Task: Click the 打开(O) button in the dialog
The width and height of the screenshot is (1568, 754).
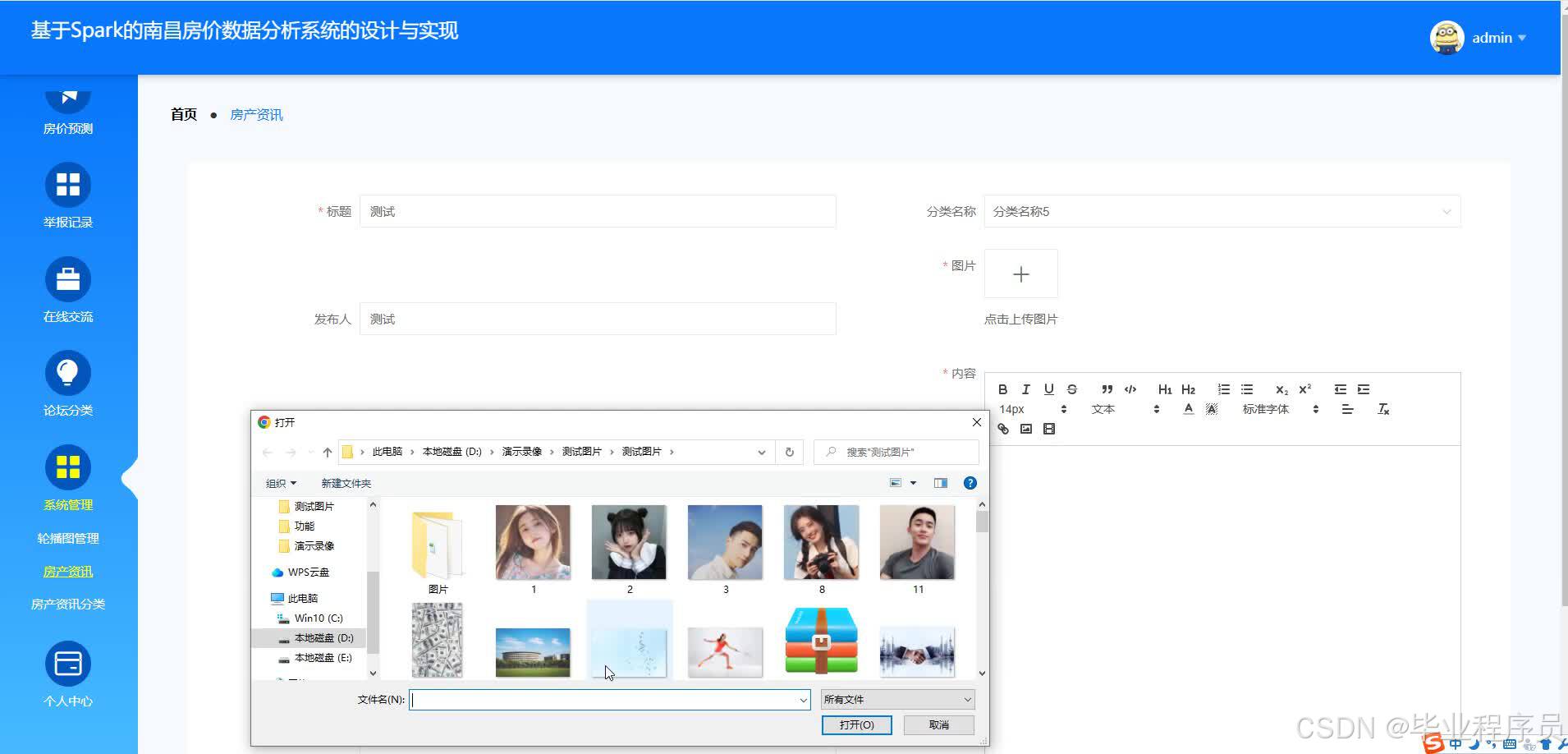Action: [856, 724]
